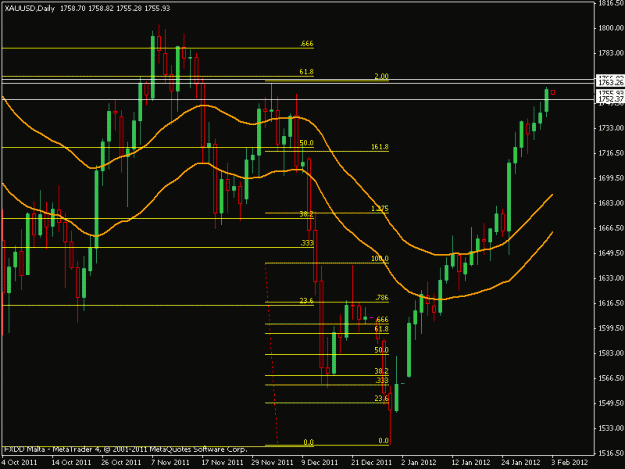Select the 100.0 Fibonacci level label
625x469 pixels.
click(x=380, y=259)
